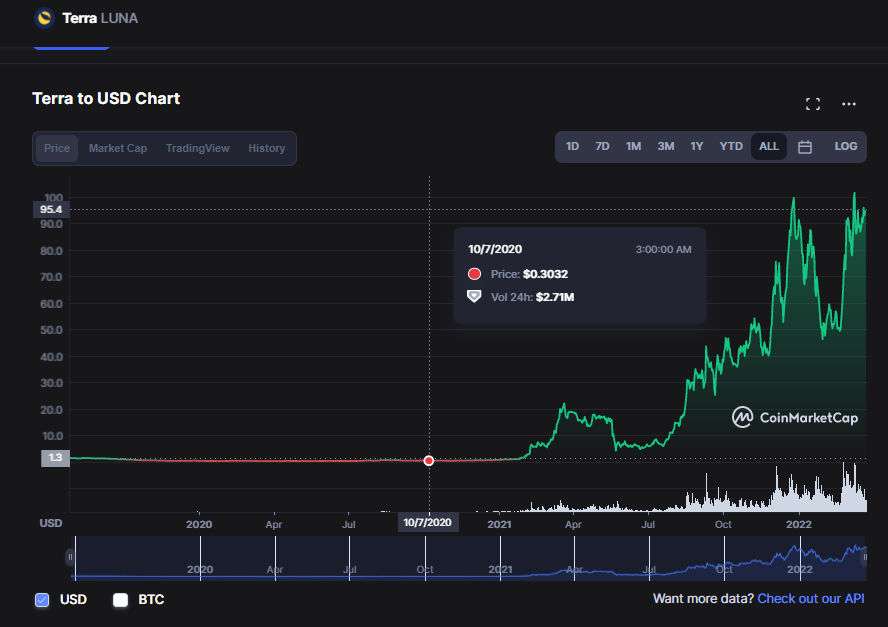Image resolution: width=888 pixels, height=627 pixels.
Task: Click the 3:00:00 AM tooltip timestamp
Action: pos(663,249)
